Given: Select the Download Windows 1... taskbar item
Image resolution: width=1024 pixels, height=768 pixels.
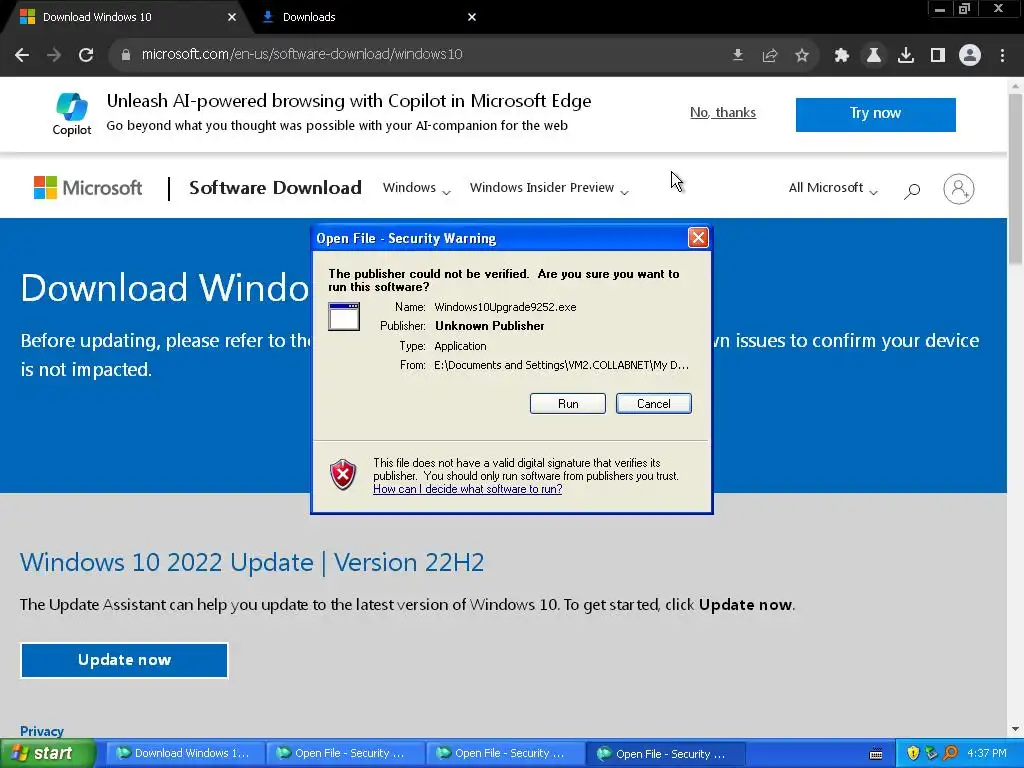Looking at the screenshot, I should [184, 753].
